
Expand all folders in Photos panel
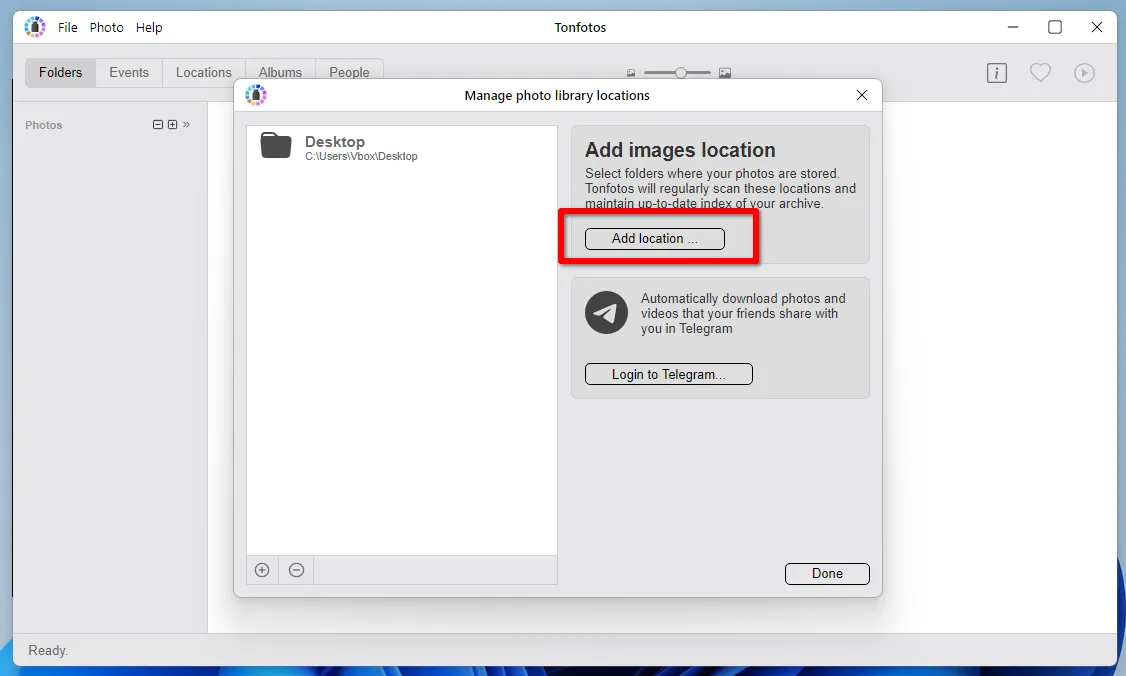click(x=172, y=125)
